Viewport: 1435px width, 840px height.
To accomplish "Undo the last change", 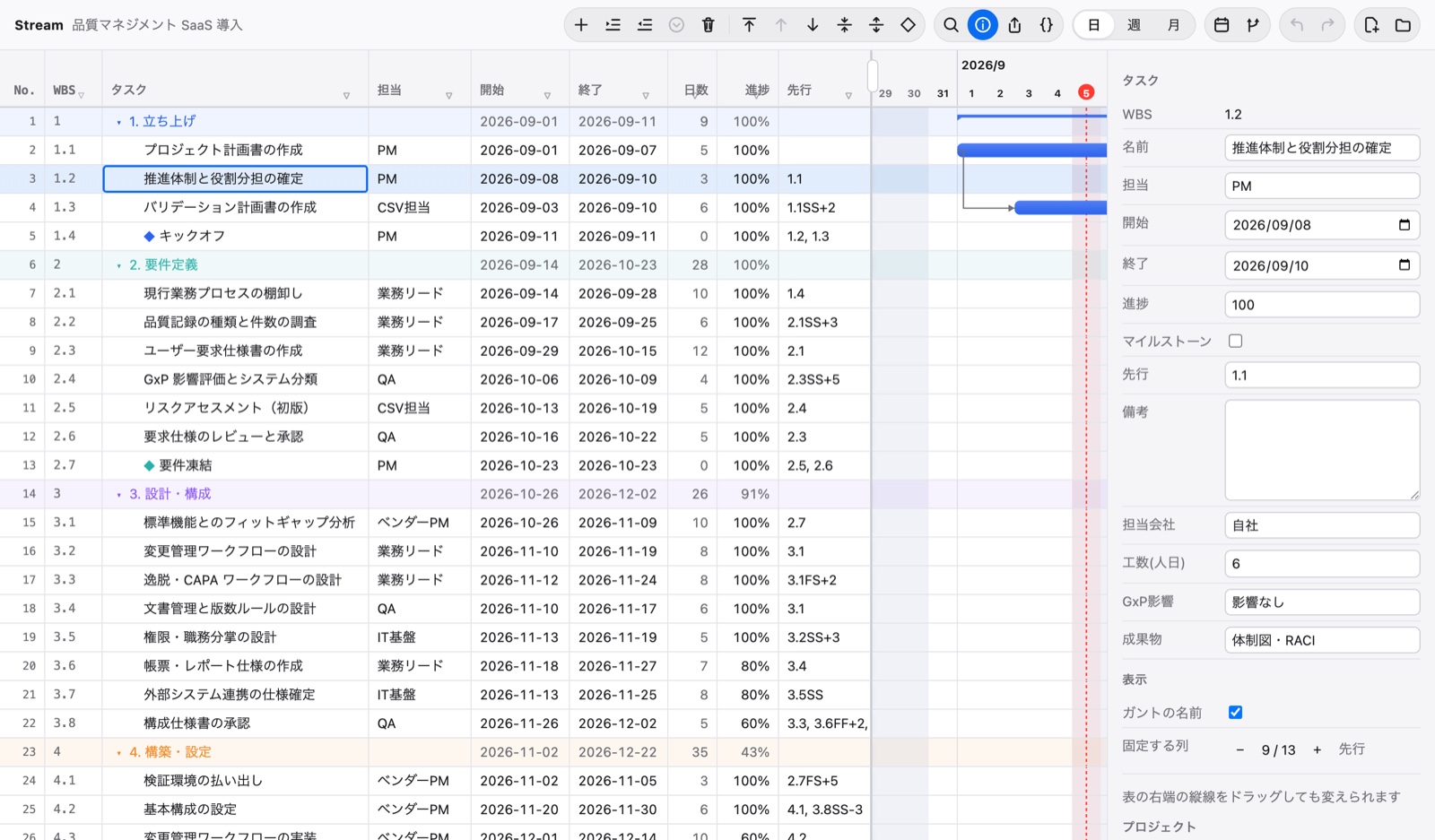I will (1296, 25).
